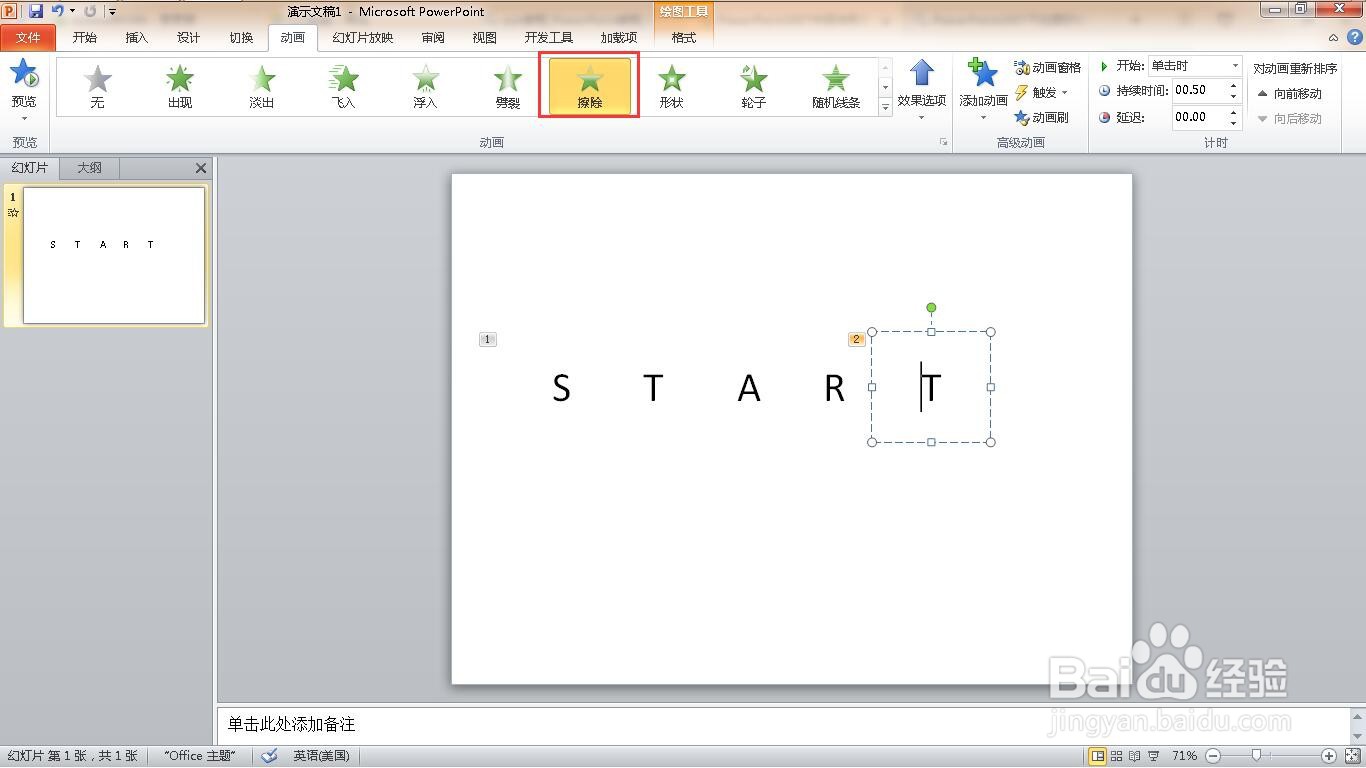This screenshot has height=768, width=1366.
Task: Apply the 劈裂 (Split) animation
Action: coord(508,86)
